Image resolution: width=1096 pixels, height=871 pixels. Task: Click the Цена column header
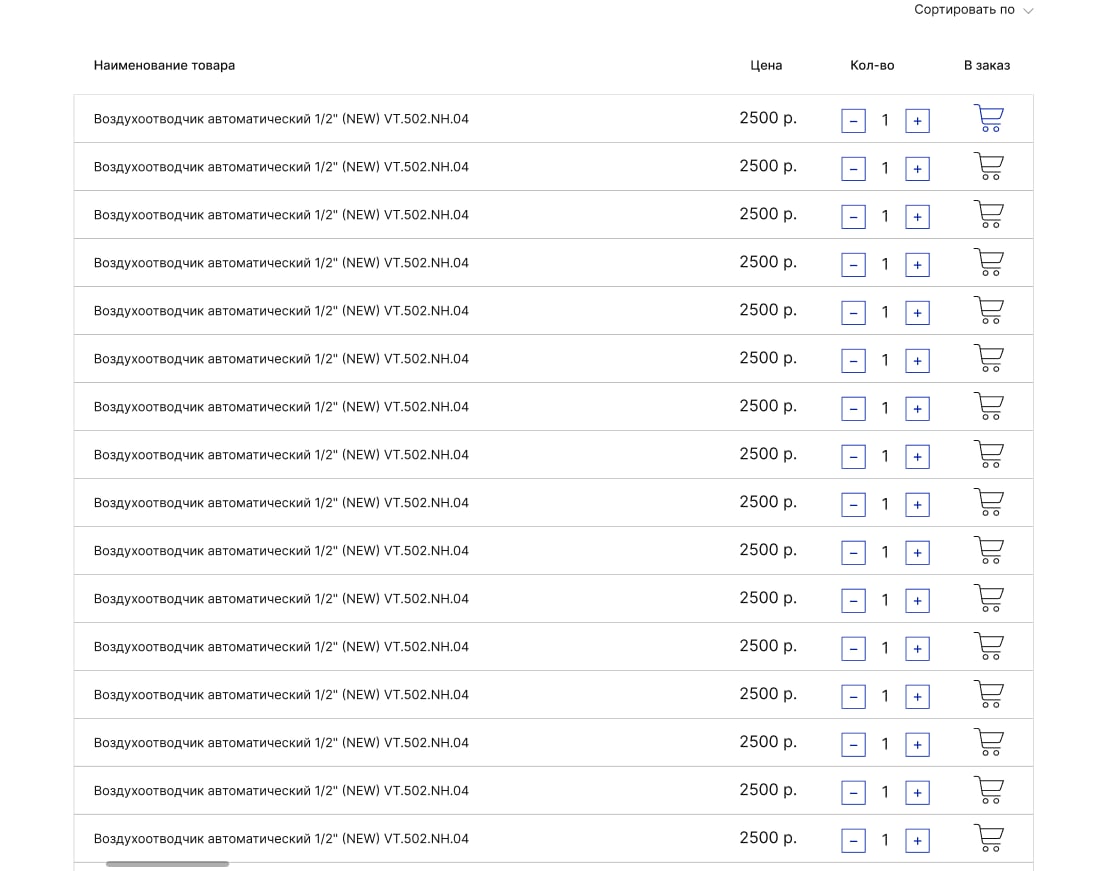[x=766, y=65]
